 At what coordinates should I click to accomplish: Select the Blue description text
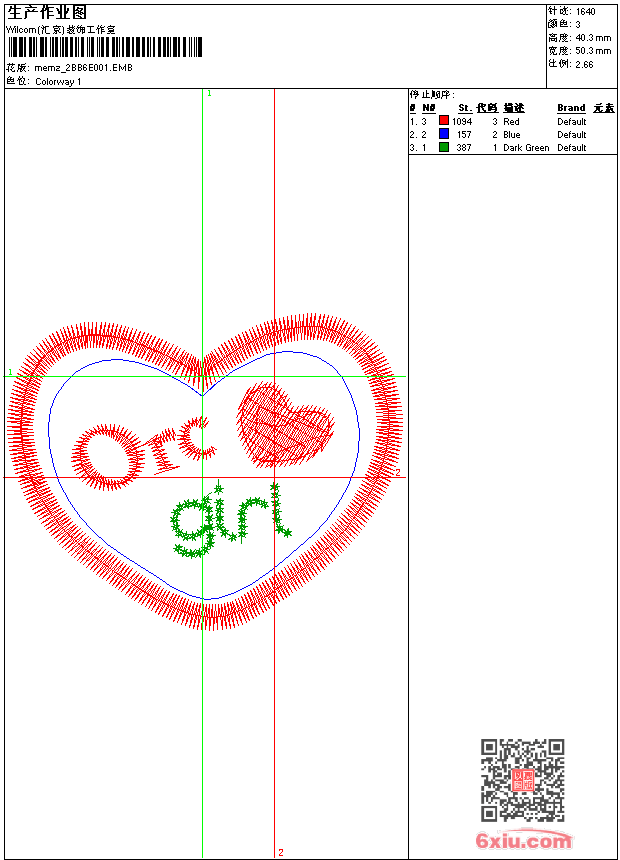[512, 134]
